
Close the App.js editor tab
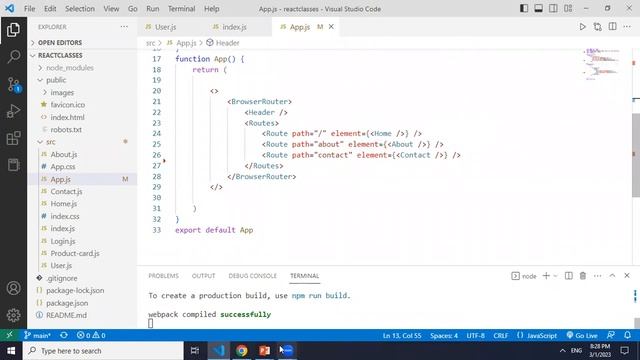click(x=331, y=27)
